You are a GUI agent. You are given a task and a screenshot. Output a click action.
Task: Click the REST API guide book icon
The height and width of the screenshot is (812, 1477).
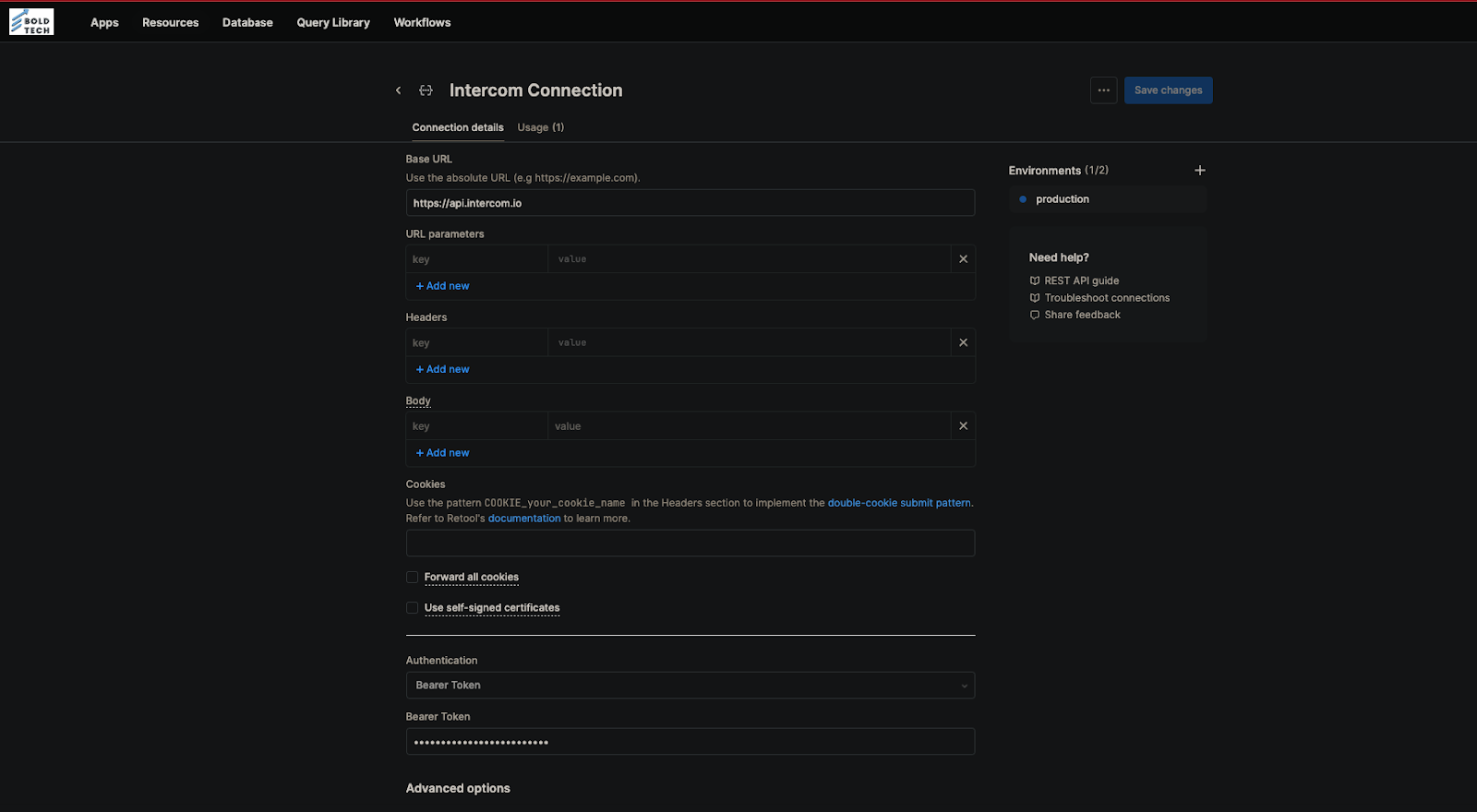coord(1034,281)
